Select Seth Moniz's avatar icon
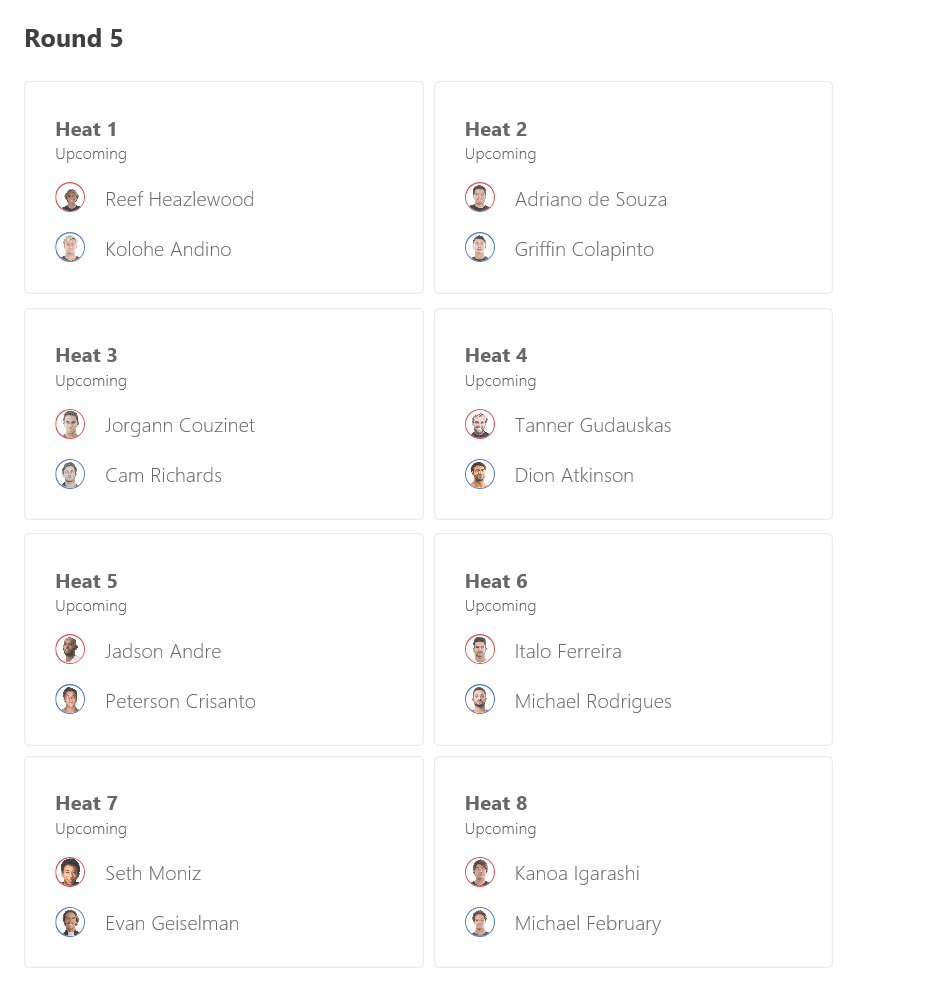This screenshot has height=1000, width=946. click(70, 872)
